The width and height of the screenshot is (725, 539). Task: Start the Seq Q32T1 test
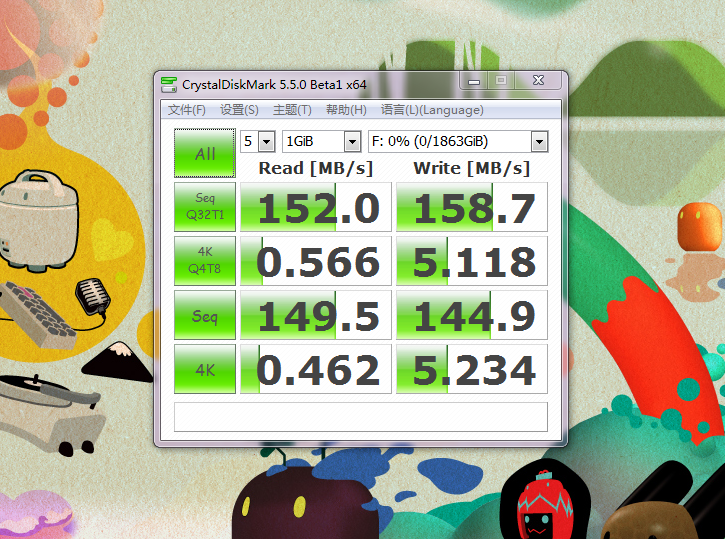[x=205, y=207]
